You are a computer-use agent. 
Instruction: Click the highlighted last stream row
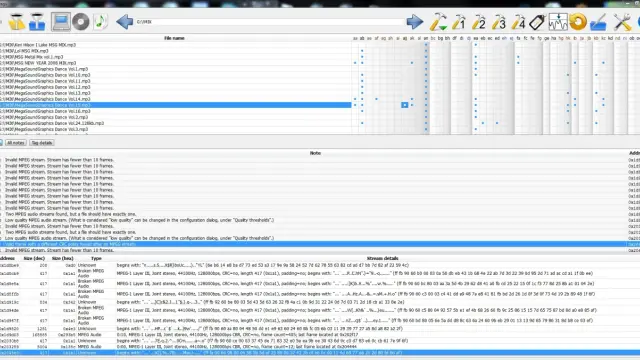pyautogui.click(x=320, y=353)
